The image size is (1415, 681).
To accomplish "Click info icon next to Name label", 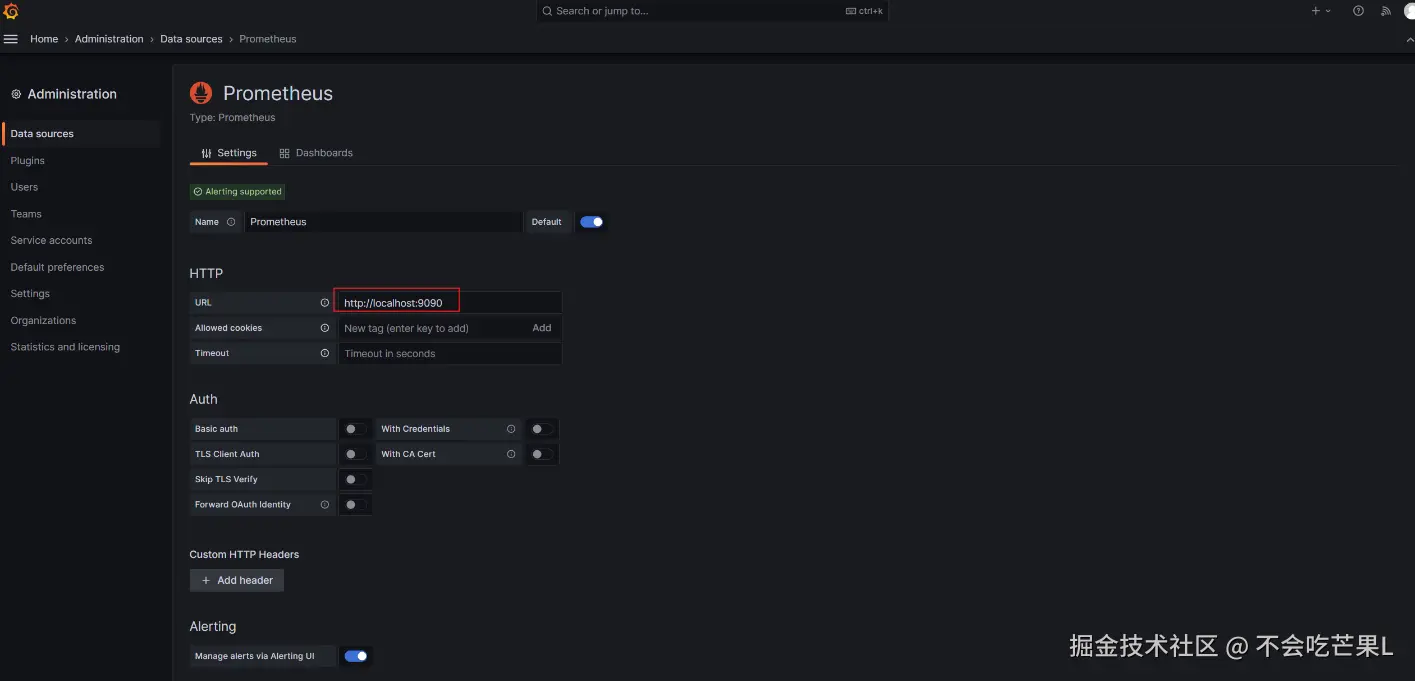I will (x=231, y=222).
